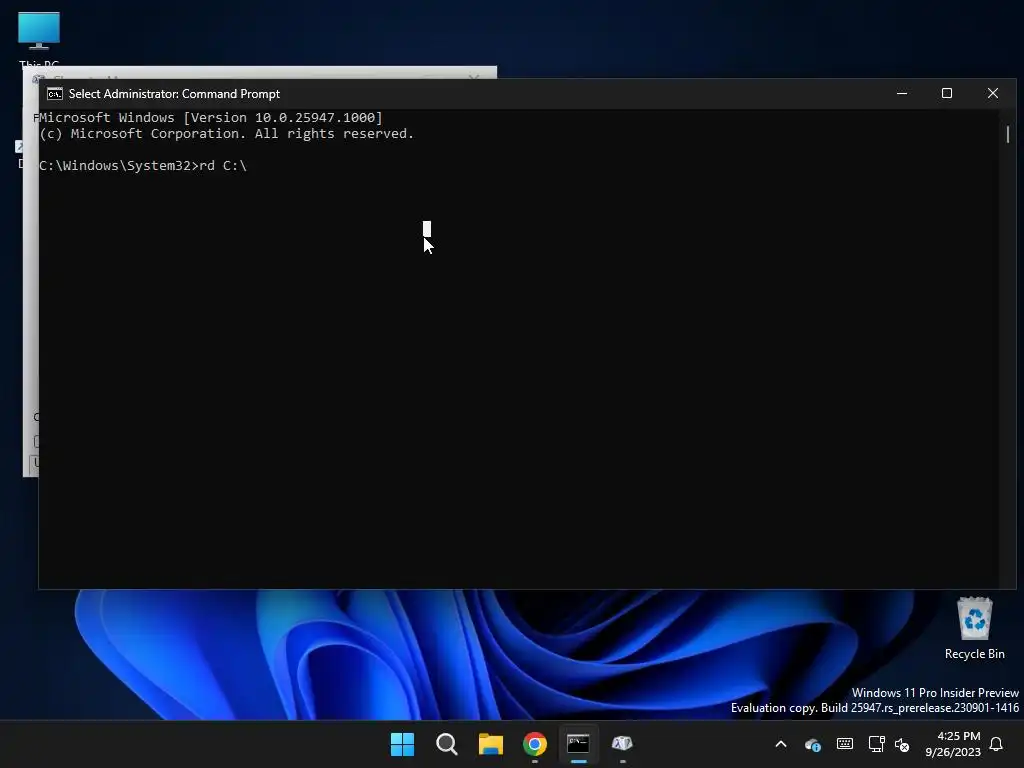Open the notification bell

(997, 744)
